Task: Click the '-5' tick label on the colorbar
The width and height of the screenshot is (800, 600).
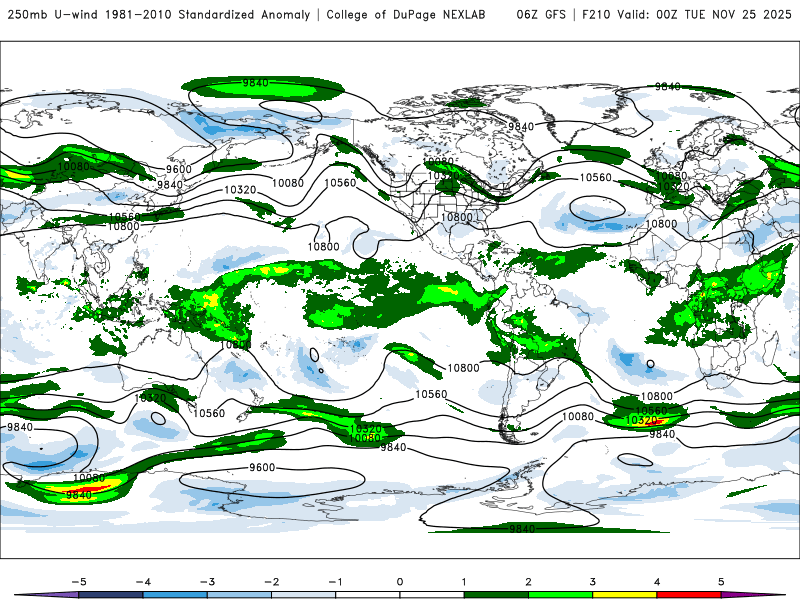Action: (x=79, y=582)
